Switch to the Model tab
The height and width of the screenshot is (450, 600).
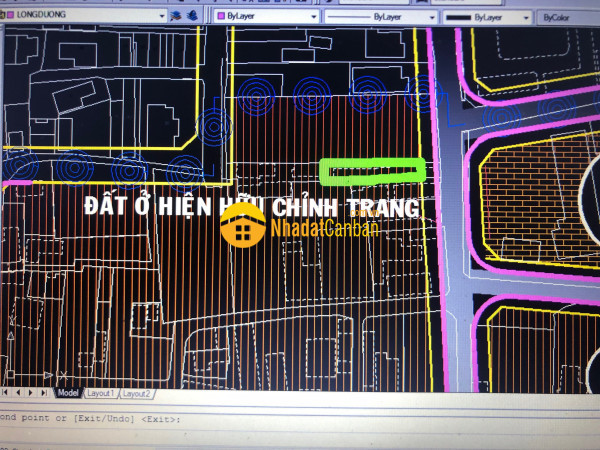coord(67,394)
